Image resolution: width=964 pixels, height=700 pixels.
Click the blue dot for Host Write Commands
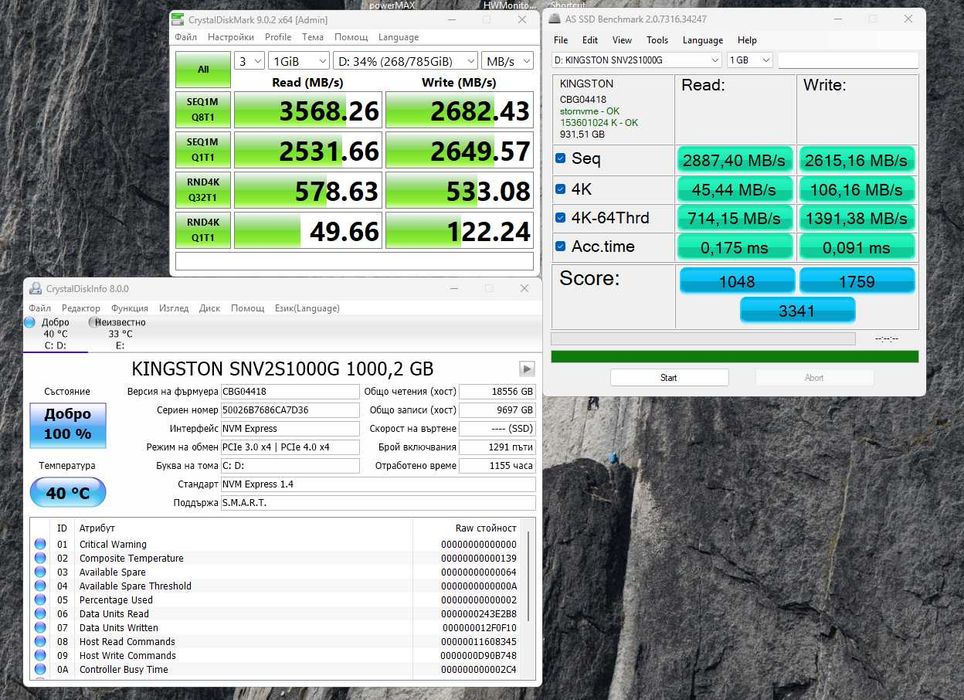coord(41,655)
